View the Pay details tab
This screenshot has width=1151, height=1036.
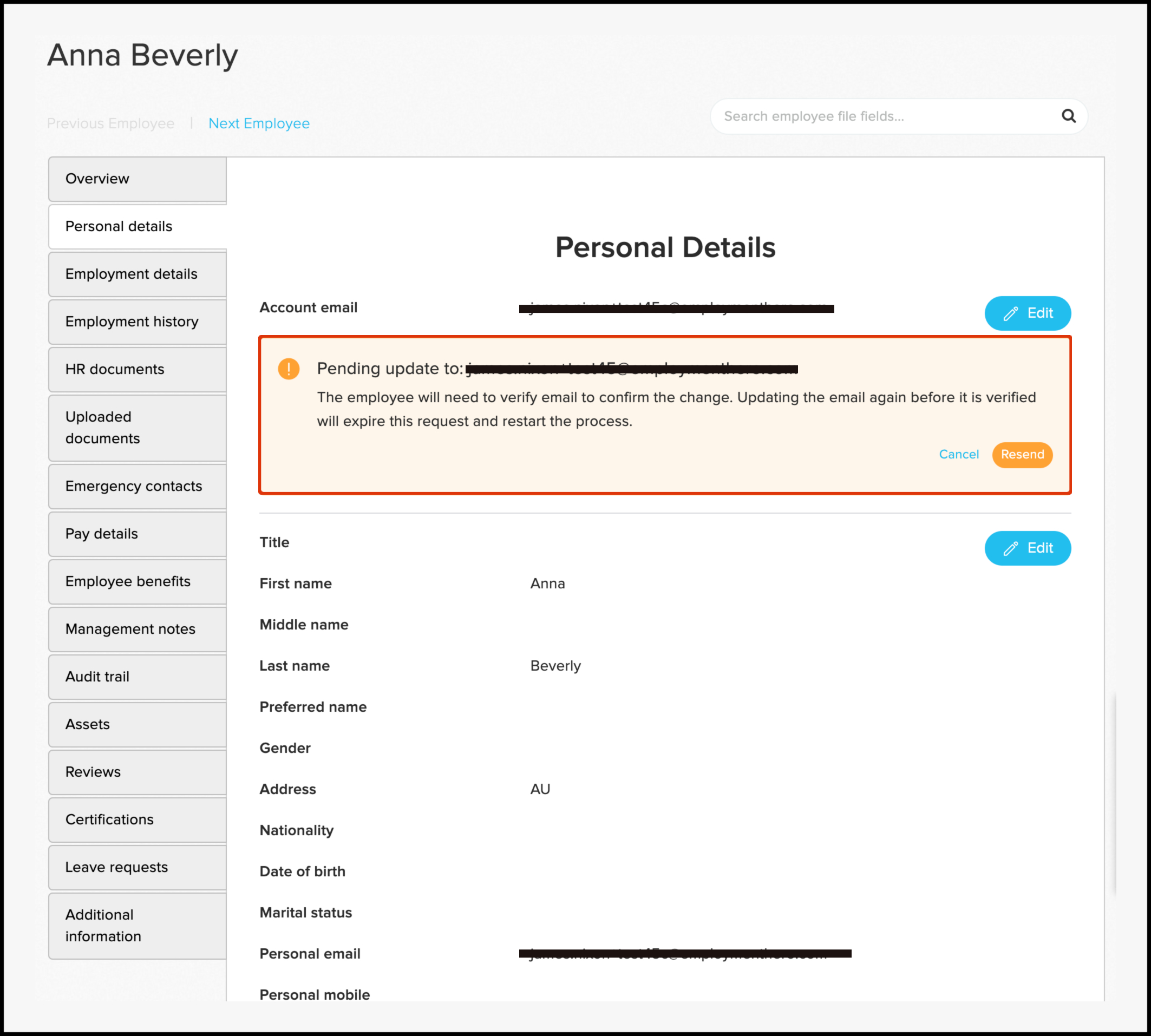138,534
